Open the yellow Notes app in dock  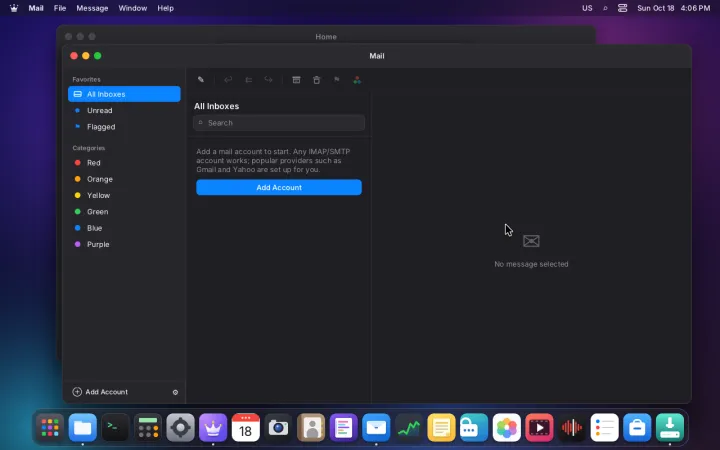441,428
